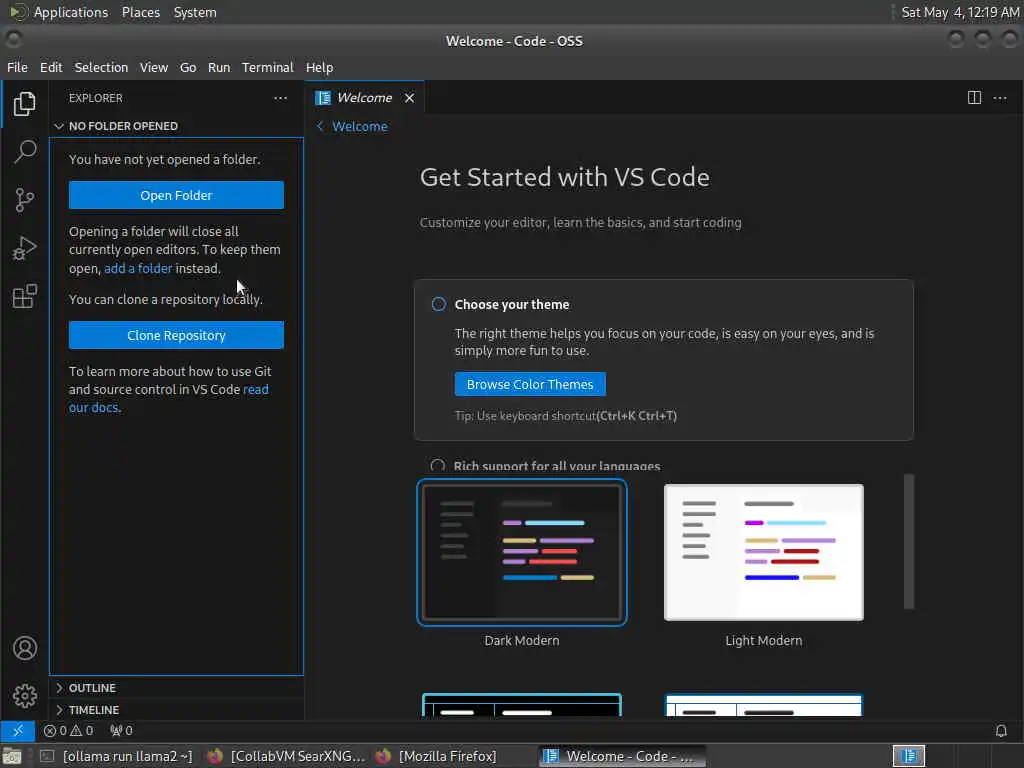
Task: Click Browse Color Themes button
Action: [x=530, y=384]
